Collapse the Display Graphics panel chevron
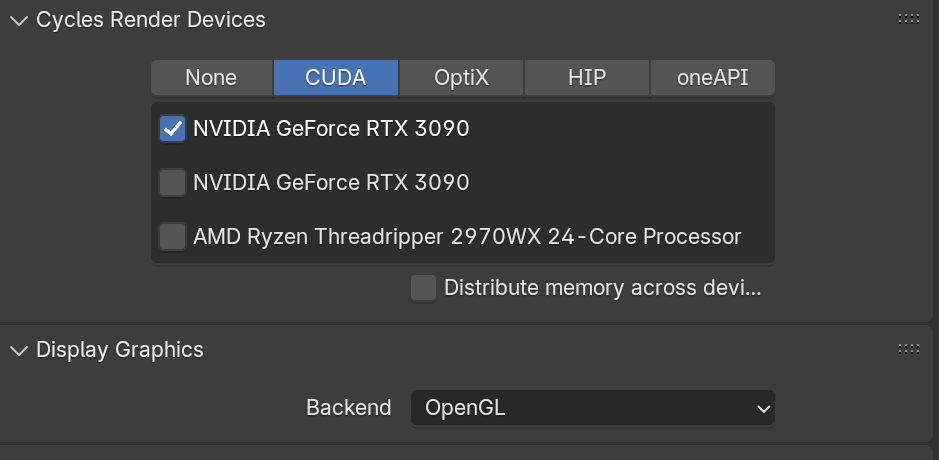939x460 pixels. pos(19,350)
